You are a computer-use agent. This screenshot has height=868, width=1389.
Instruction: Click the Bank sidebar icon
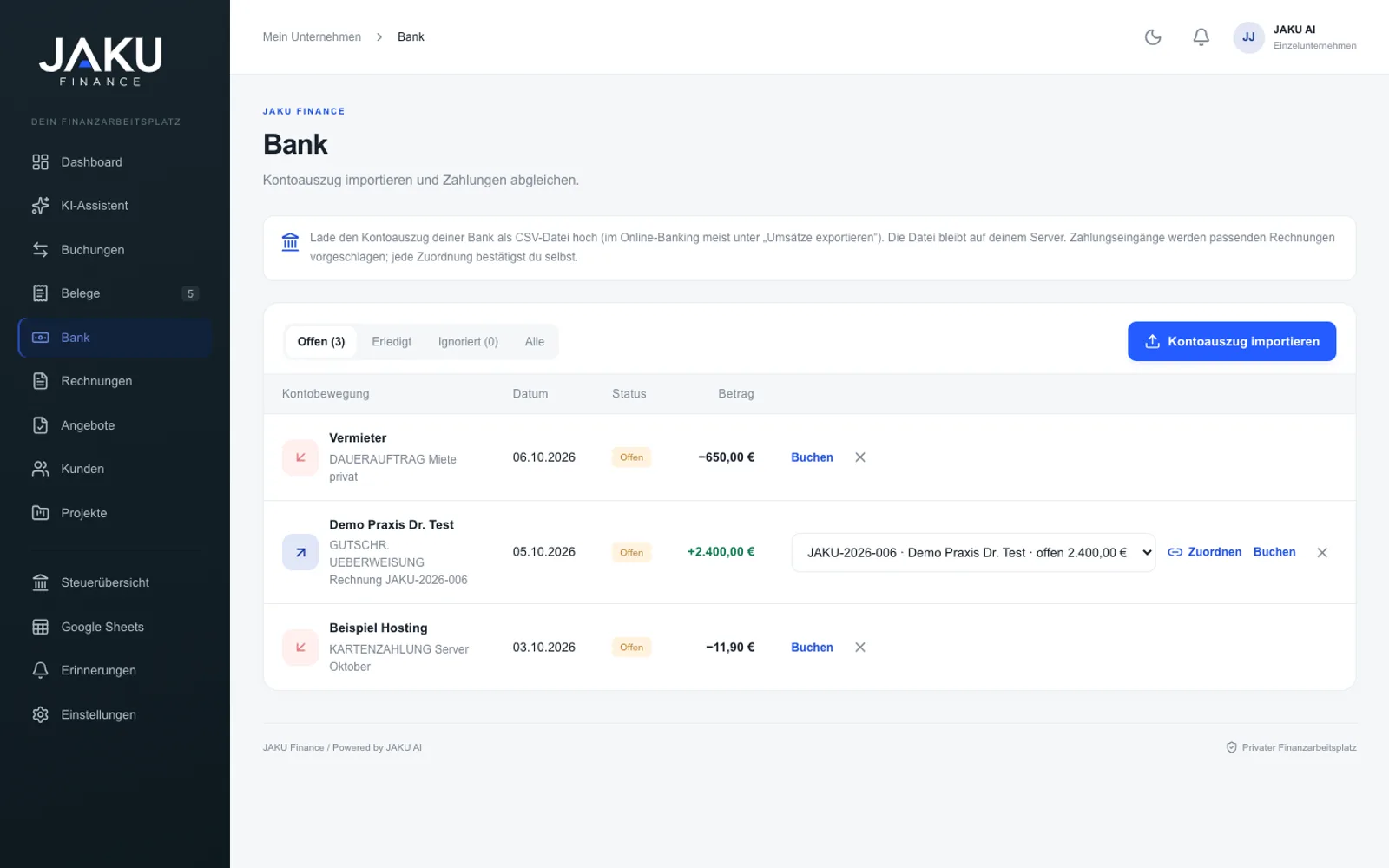pos(40,338)
